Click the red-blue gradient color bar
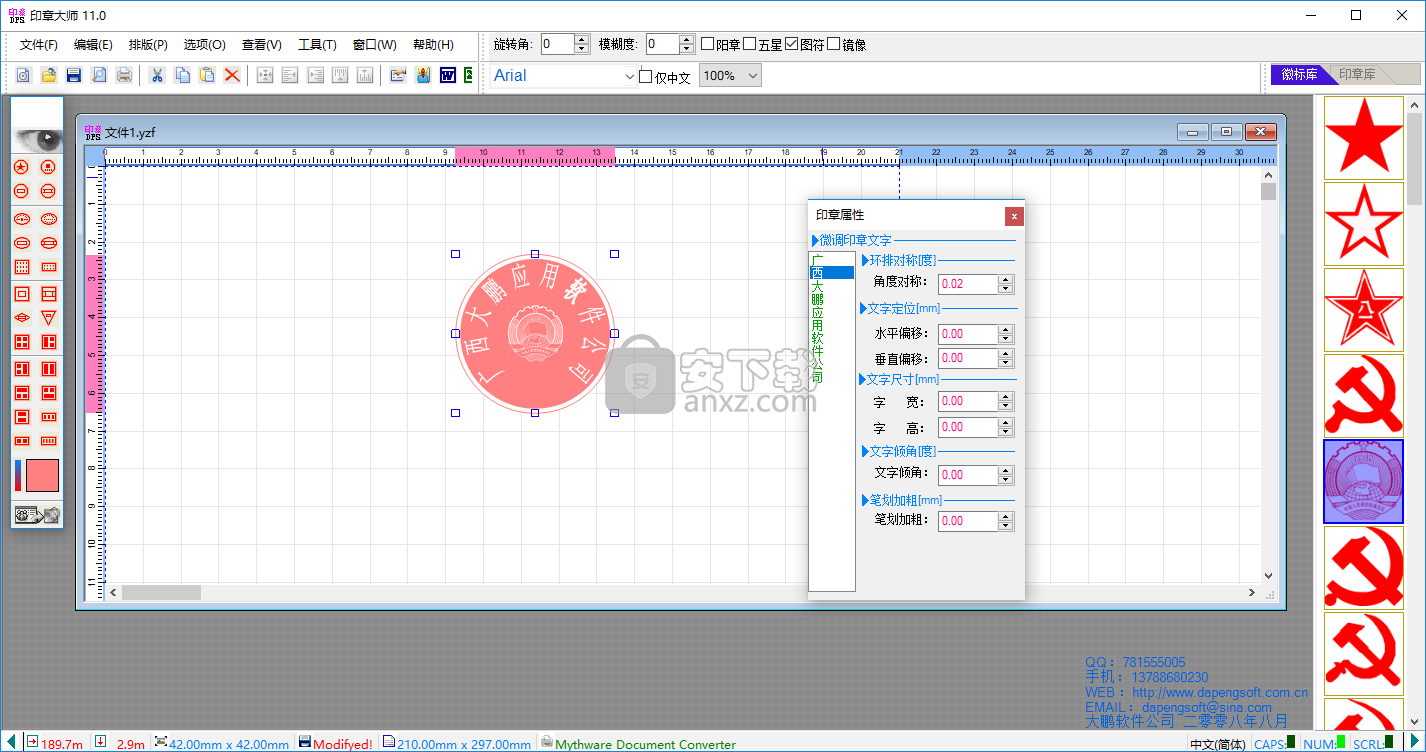 (x=18, y=476)
